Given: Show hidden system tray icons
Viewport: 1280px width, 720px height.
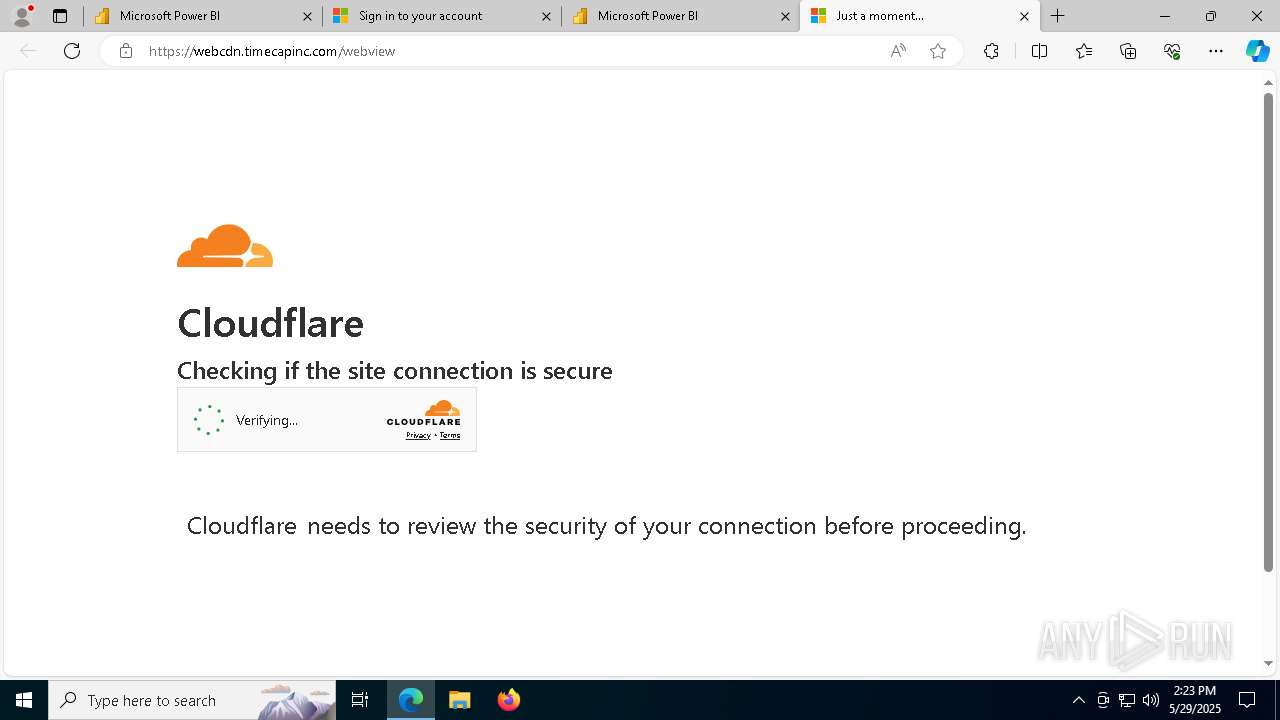Looking at the screenshot, I should pos(1078,700).
